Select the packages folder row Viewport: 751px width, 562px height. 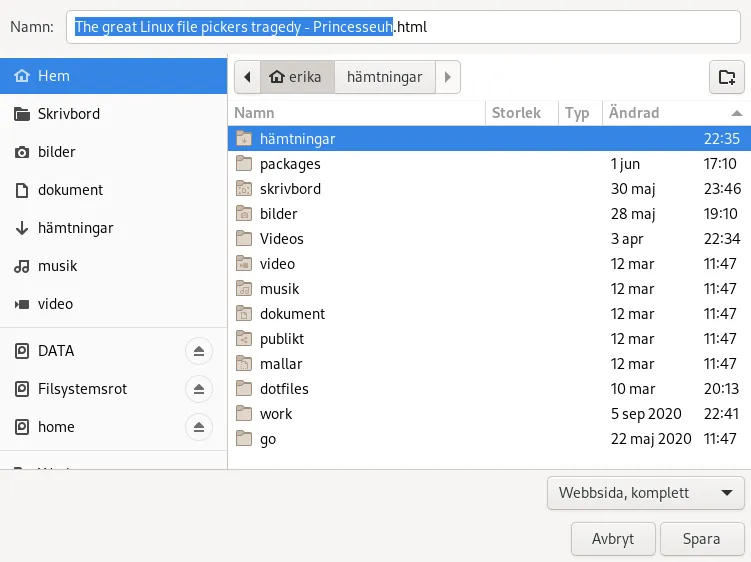[290, 164]
